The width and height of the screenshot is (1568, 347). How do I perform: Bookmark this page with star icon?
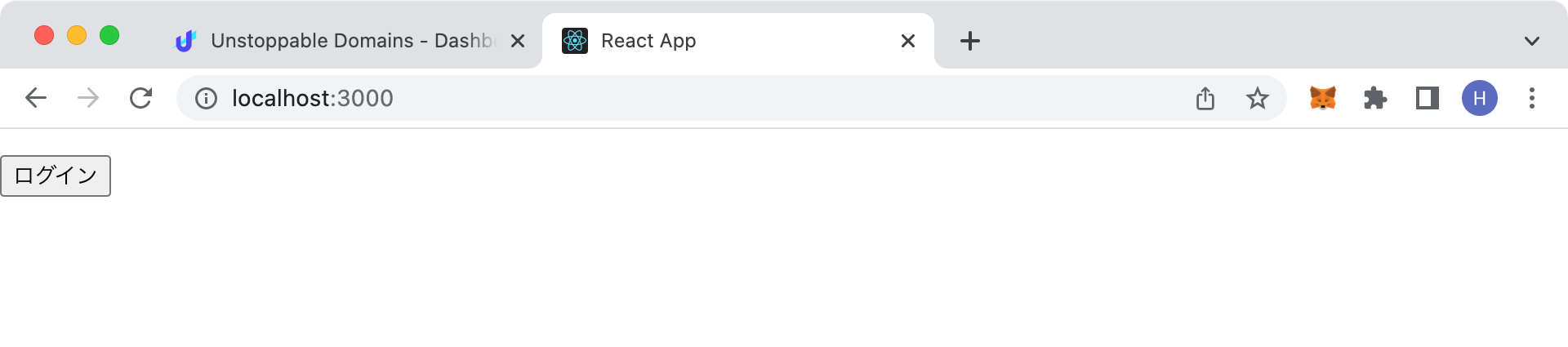pyautogui.click(x=1258, y=98)
